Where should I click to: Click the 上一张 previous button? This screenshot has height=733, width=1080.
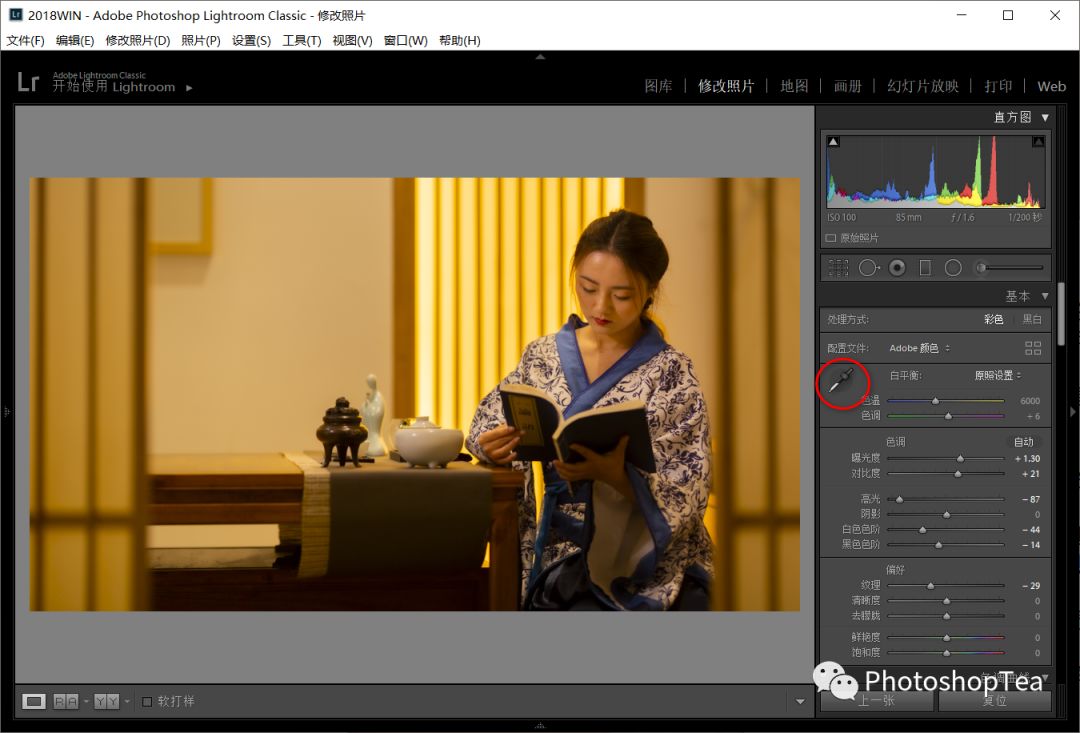[x=877, y=701]
